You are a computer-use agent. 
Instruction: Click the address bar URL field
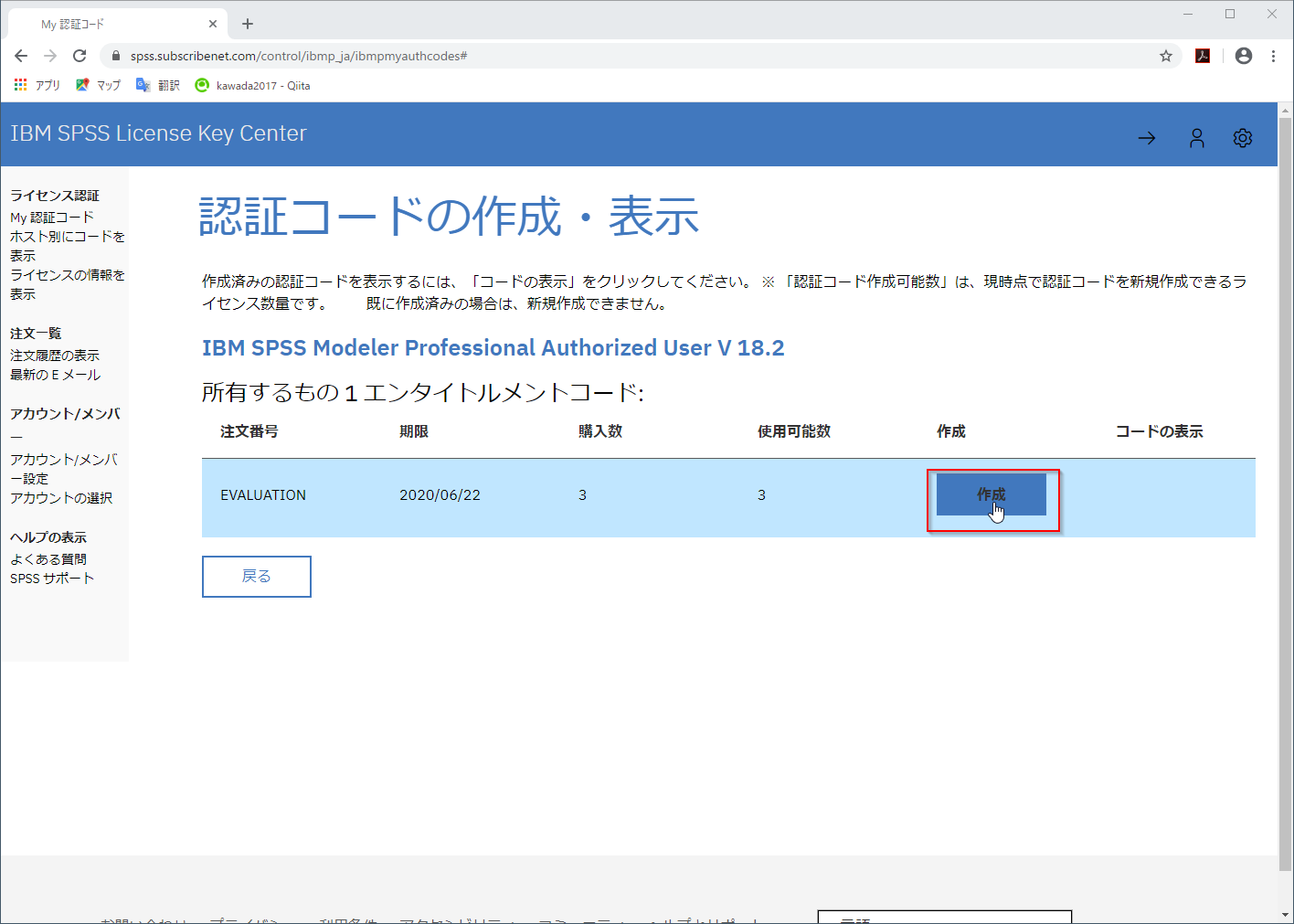click(640, 56)
